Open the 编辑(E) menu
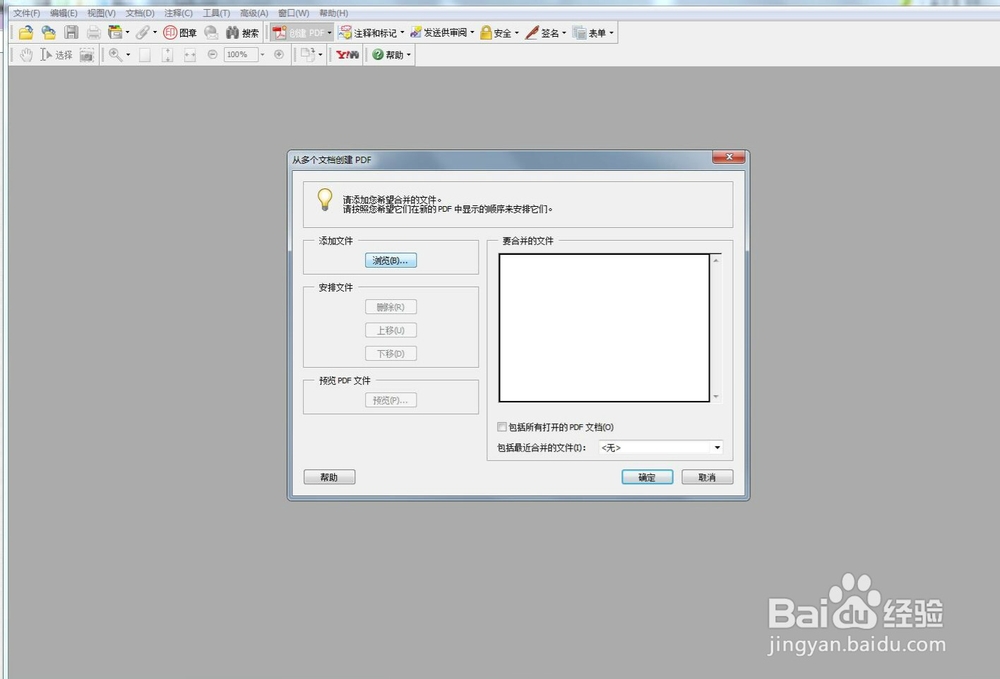Image resolution: width=1000 pixels, height=679 pixels. click(x=64, y=13)
